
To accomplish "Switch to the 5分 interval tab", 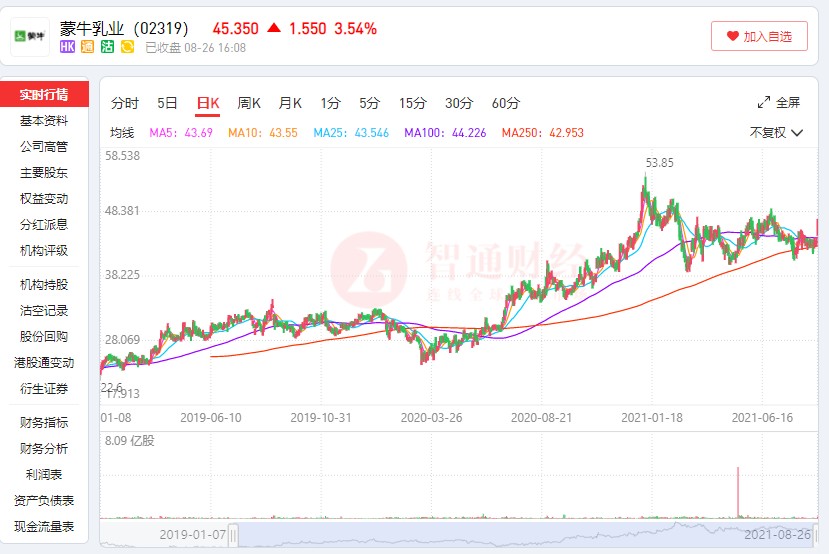I will 370,103.
